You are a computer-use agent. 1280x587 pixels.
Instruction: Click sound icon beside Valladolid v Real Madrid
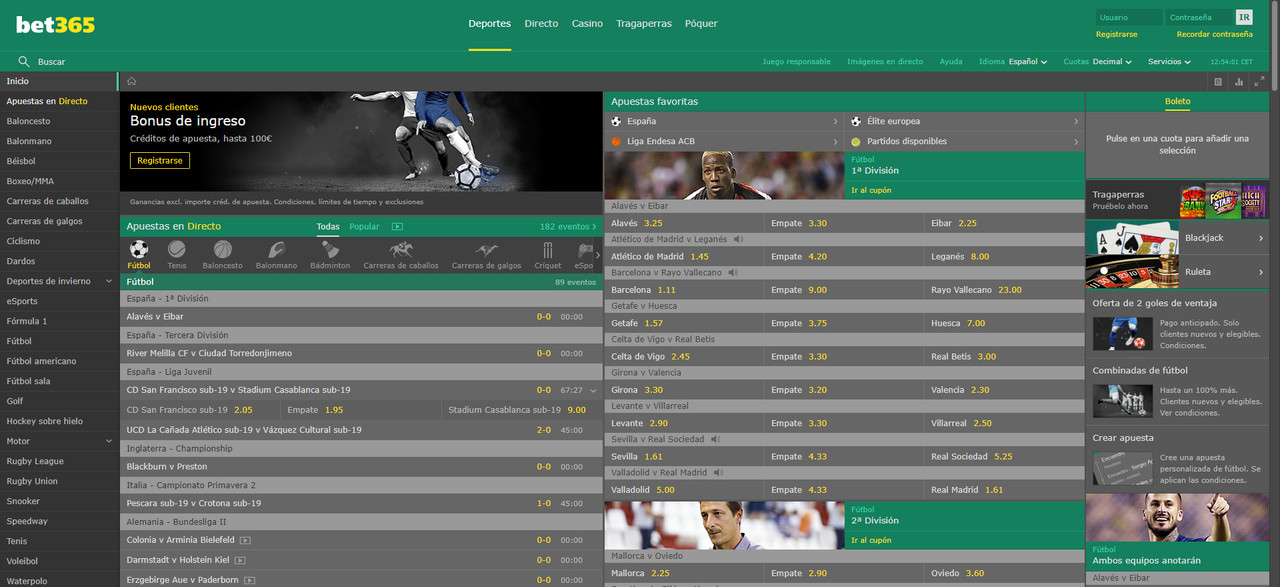718,472
